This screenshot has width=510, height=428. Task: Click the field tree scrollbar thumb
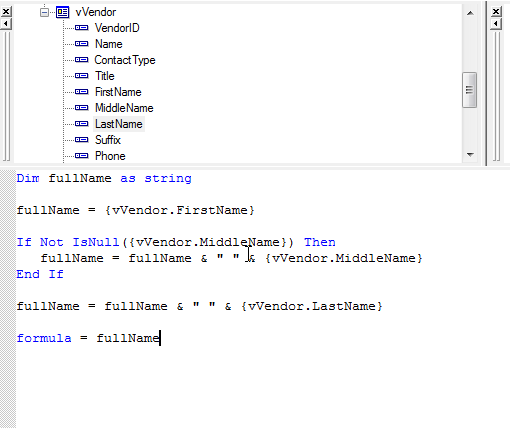click(469, 90)
